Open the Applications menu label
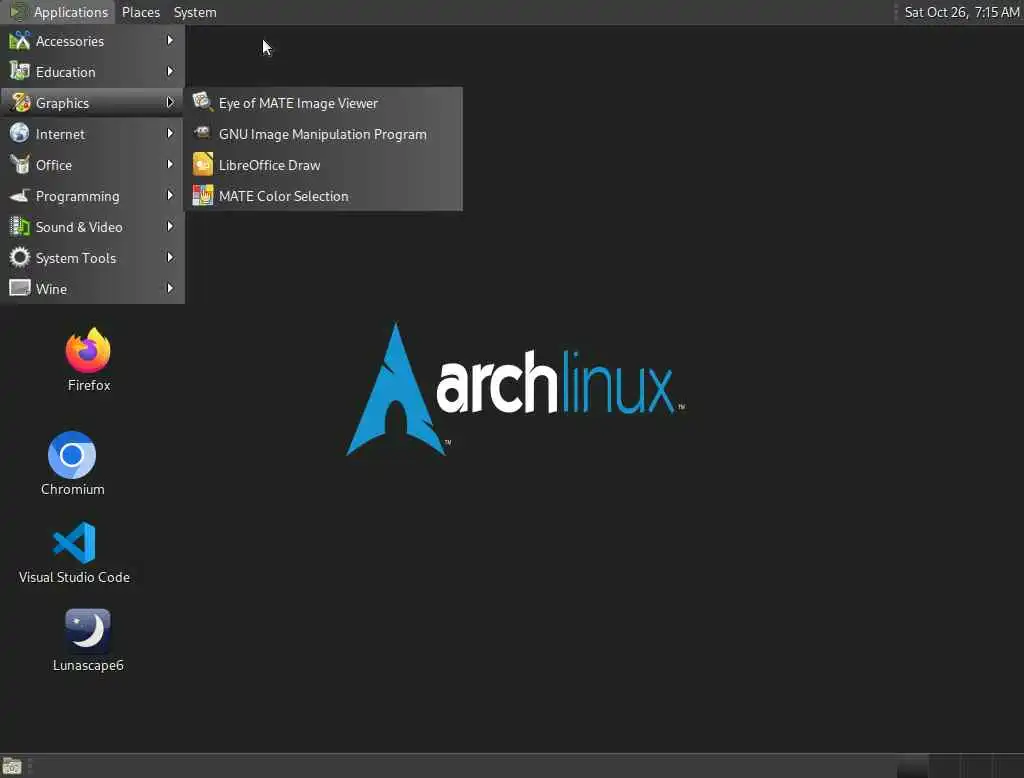1024x778 pixels. (x=71, y=12)
